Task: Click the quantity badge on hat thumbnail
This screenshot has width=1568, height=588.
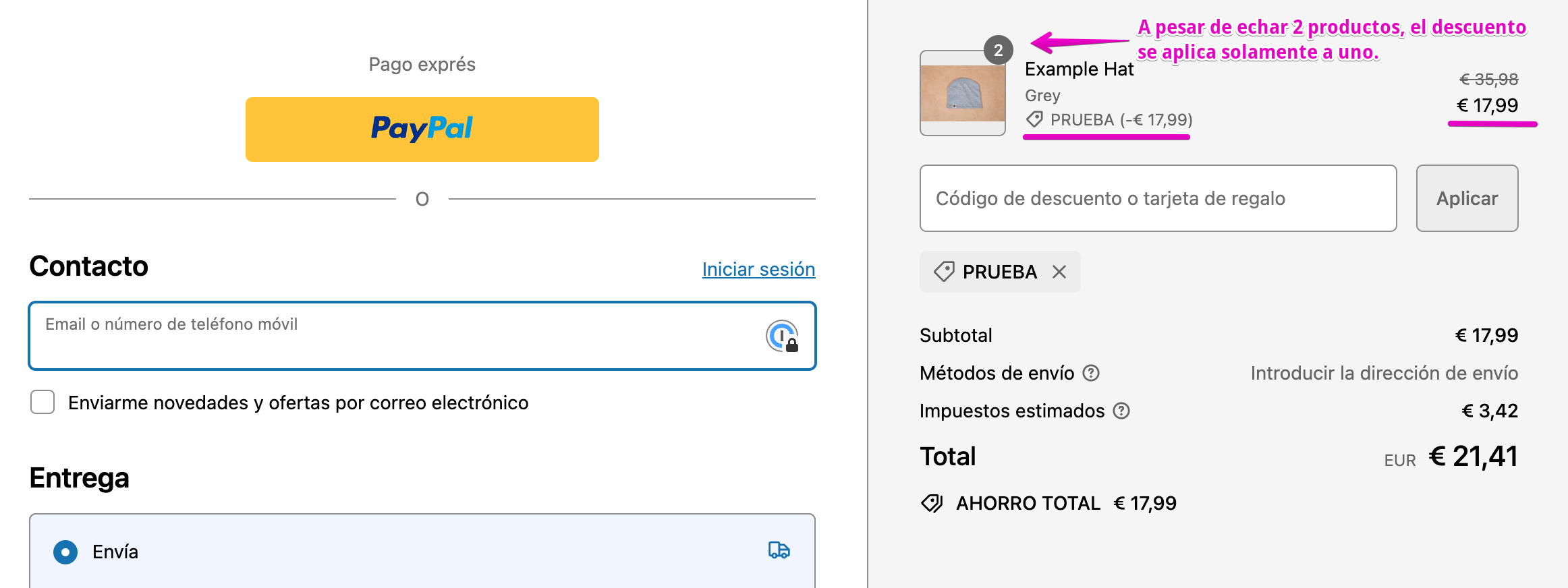Action: (x=999, y=51)
